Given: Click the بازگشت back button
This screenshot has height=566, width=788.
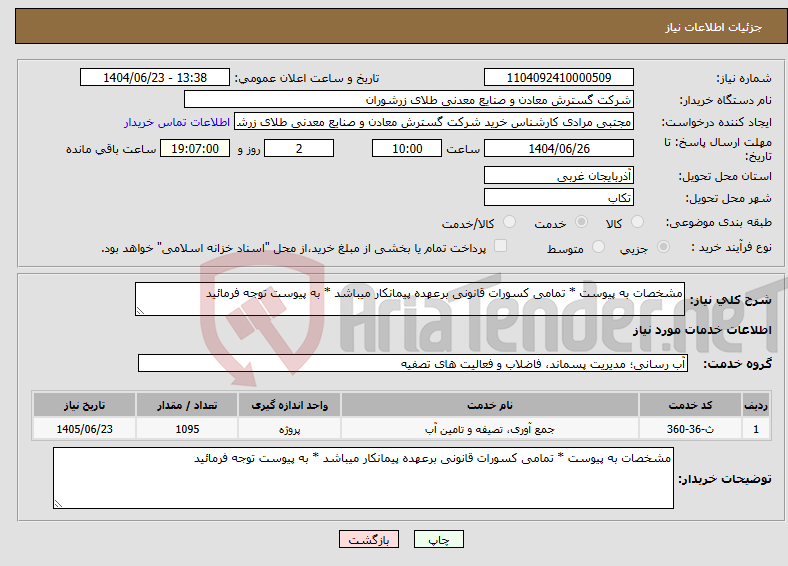Looking at the screenshot, I should coord(369,539).
